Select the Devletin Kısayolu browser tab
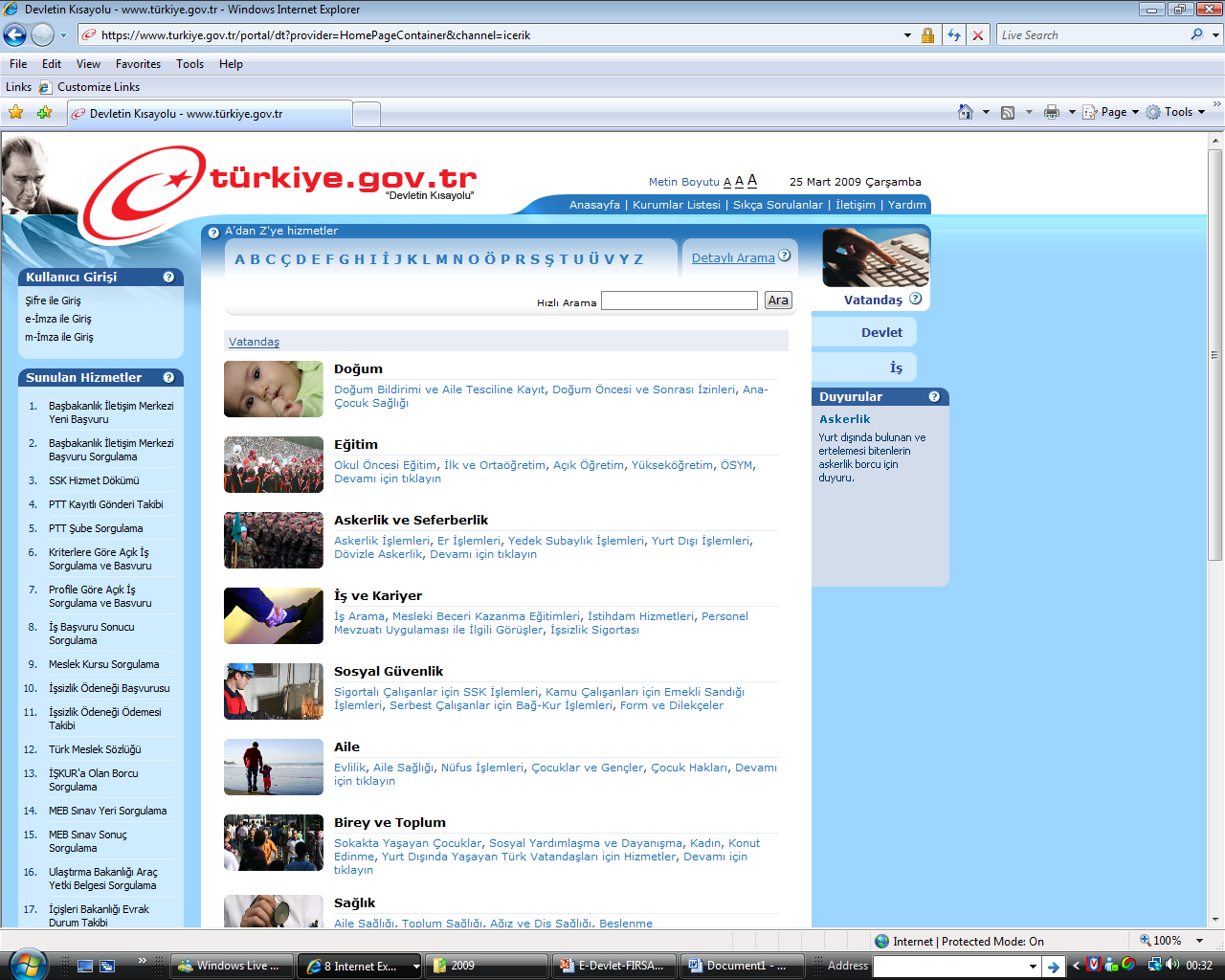 tap(209, 114)
